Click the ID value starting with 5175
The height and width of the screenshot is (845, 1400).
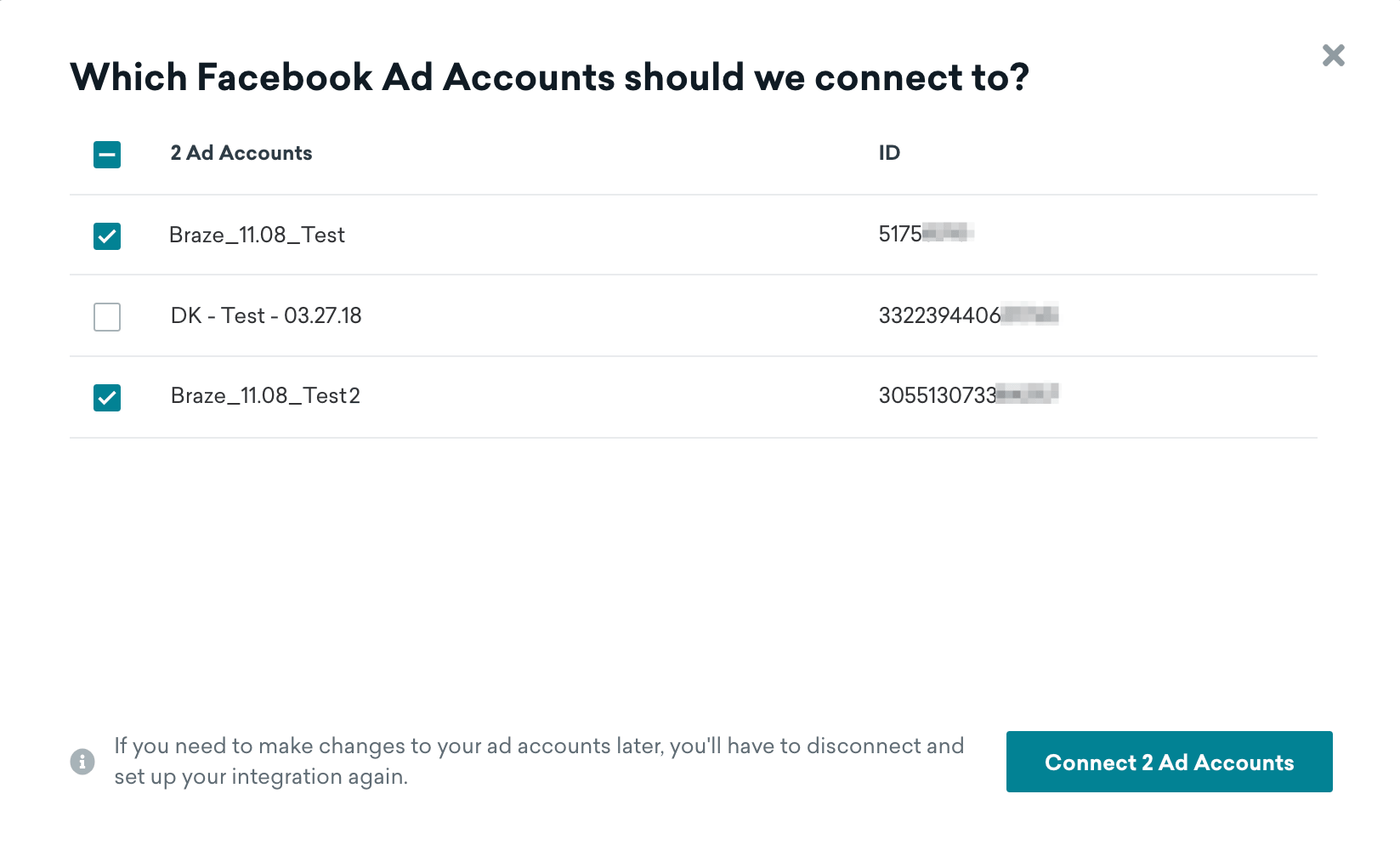[x=927, y=230]
